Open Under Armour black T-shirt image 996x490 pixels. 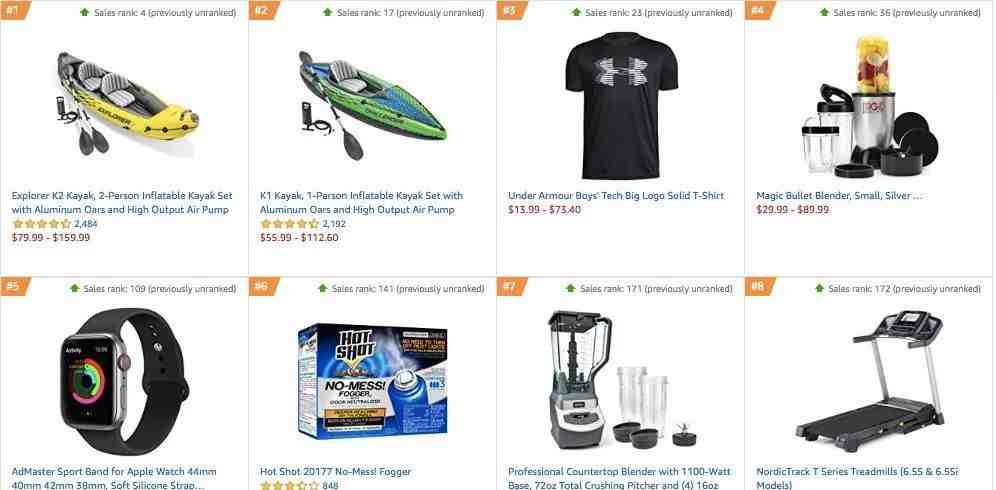[x=621, y=105]
